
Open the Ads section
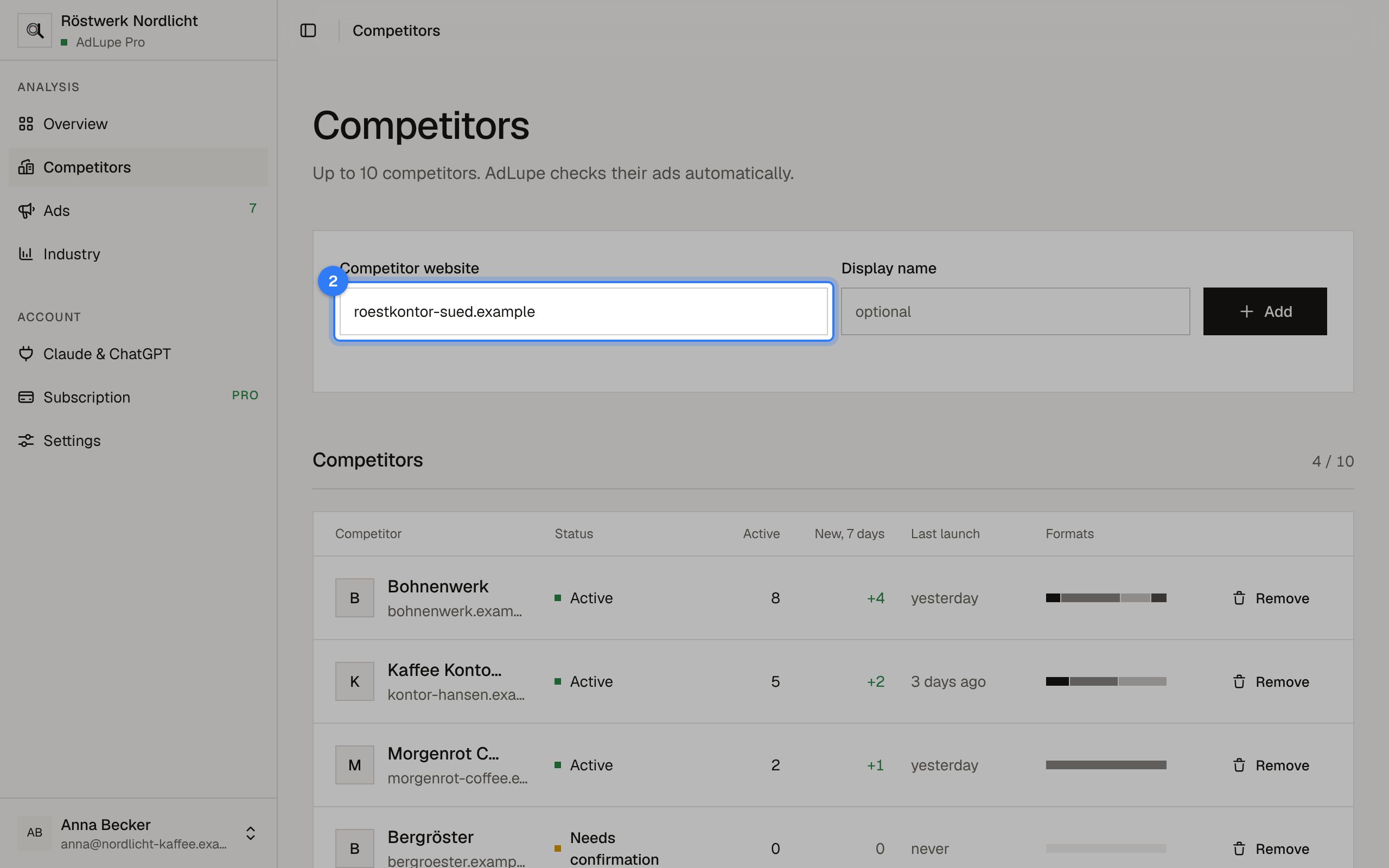[138, 210]
